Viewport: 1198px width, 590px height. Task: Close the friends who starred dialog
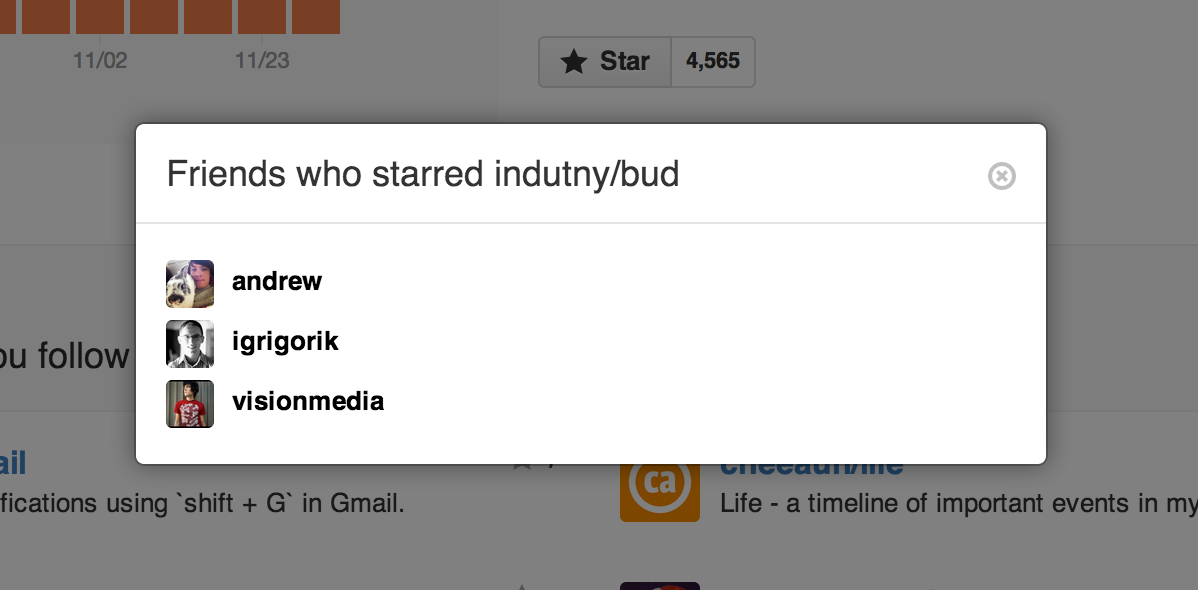[x=1001, y=176]
